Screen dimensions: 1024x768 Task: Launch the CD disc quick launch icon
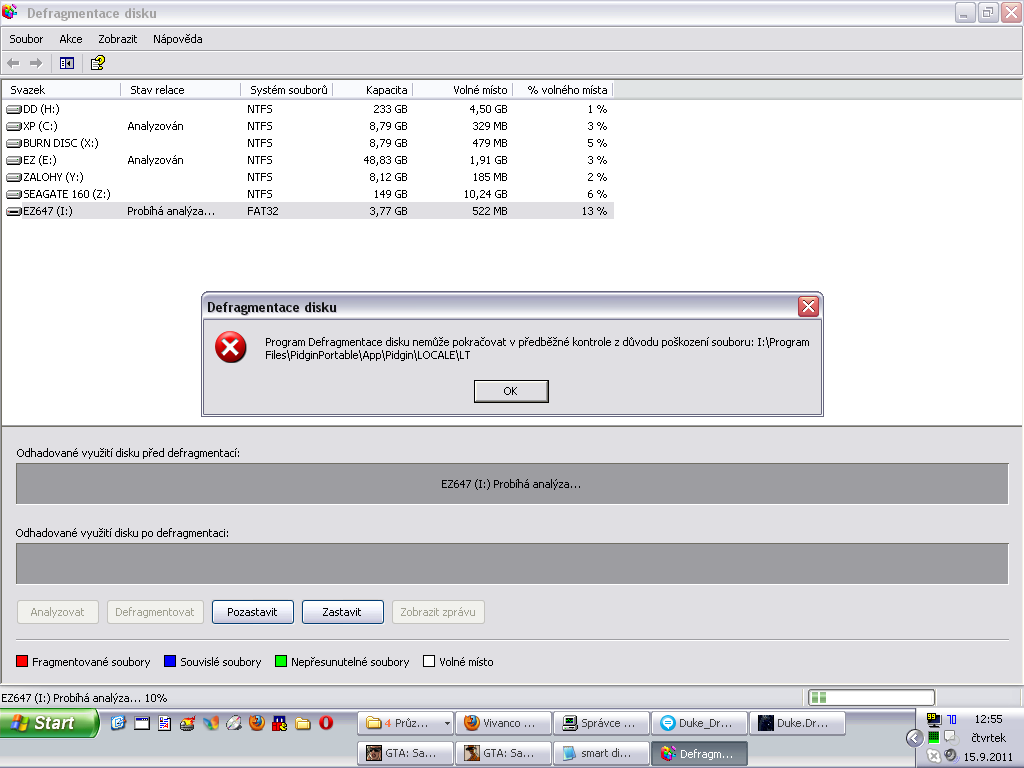[234, 723]
